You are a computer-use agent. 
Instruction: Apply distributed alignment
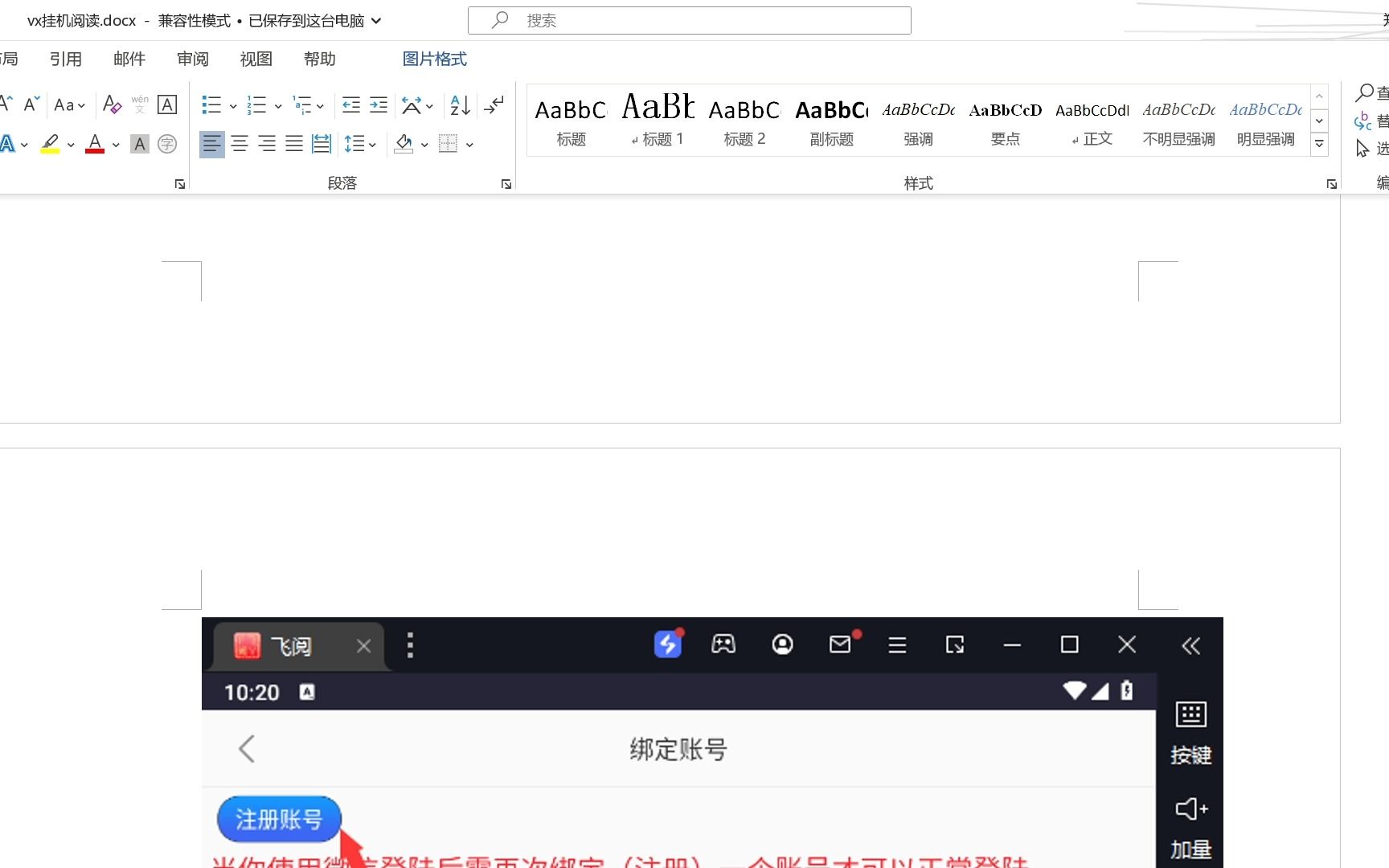click(x=322, y=144)
